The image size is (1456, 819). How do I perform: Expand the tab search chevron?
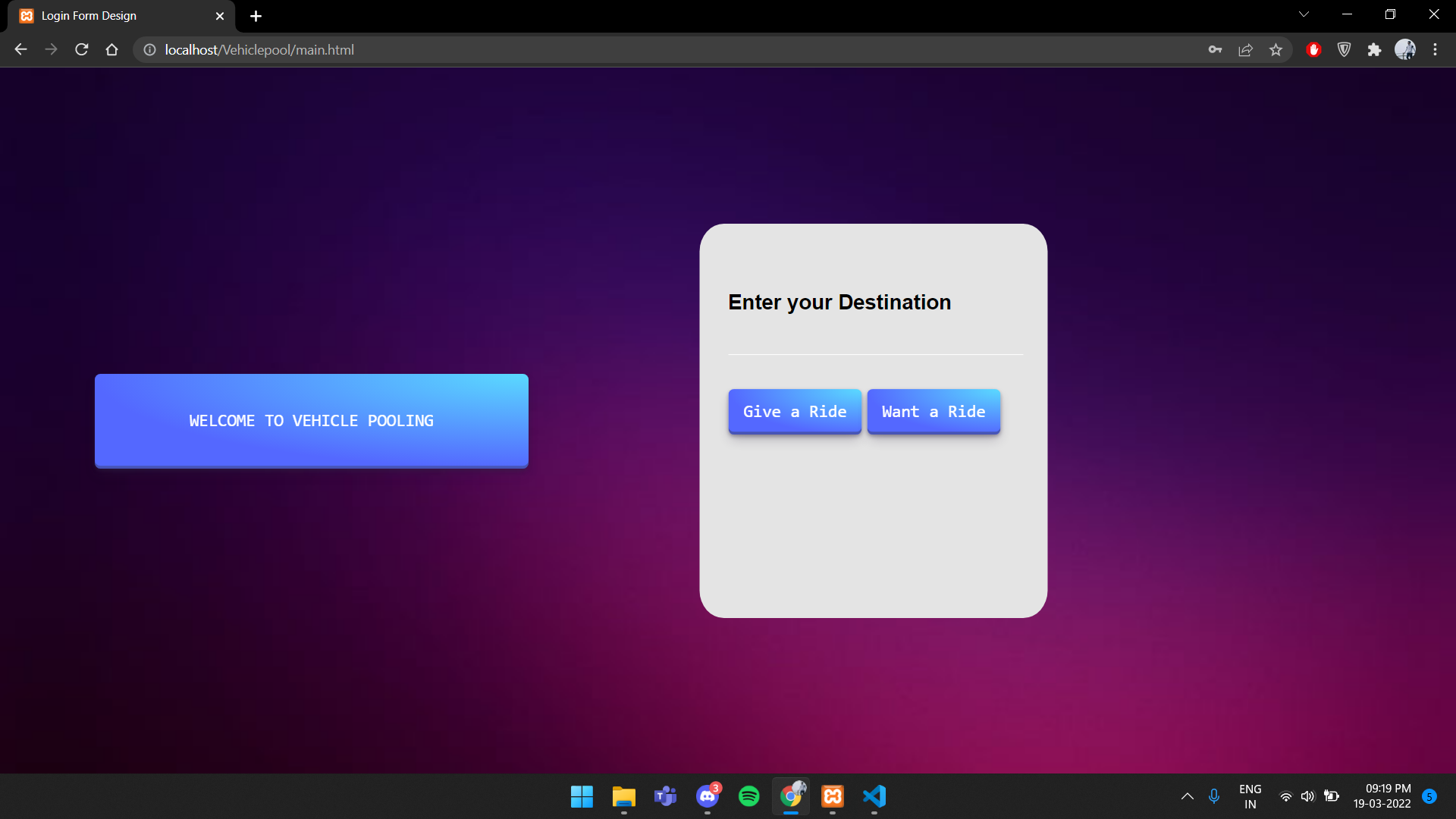[1304, 14]
